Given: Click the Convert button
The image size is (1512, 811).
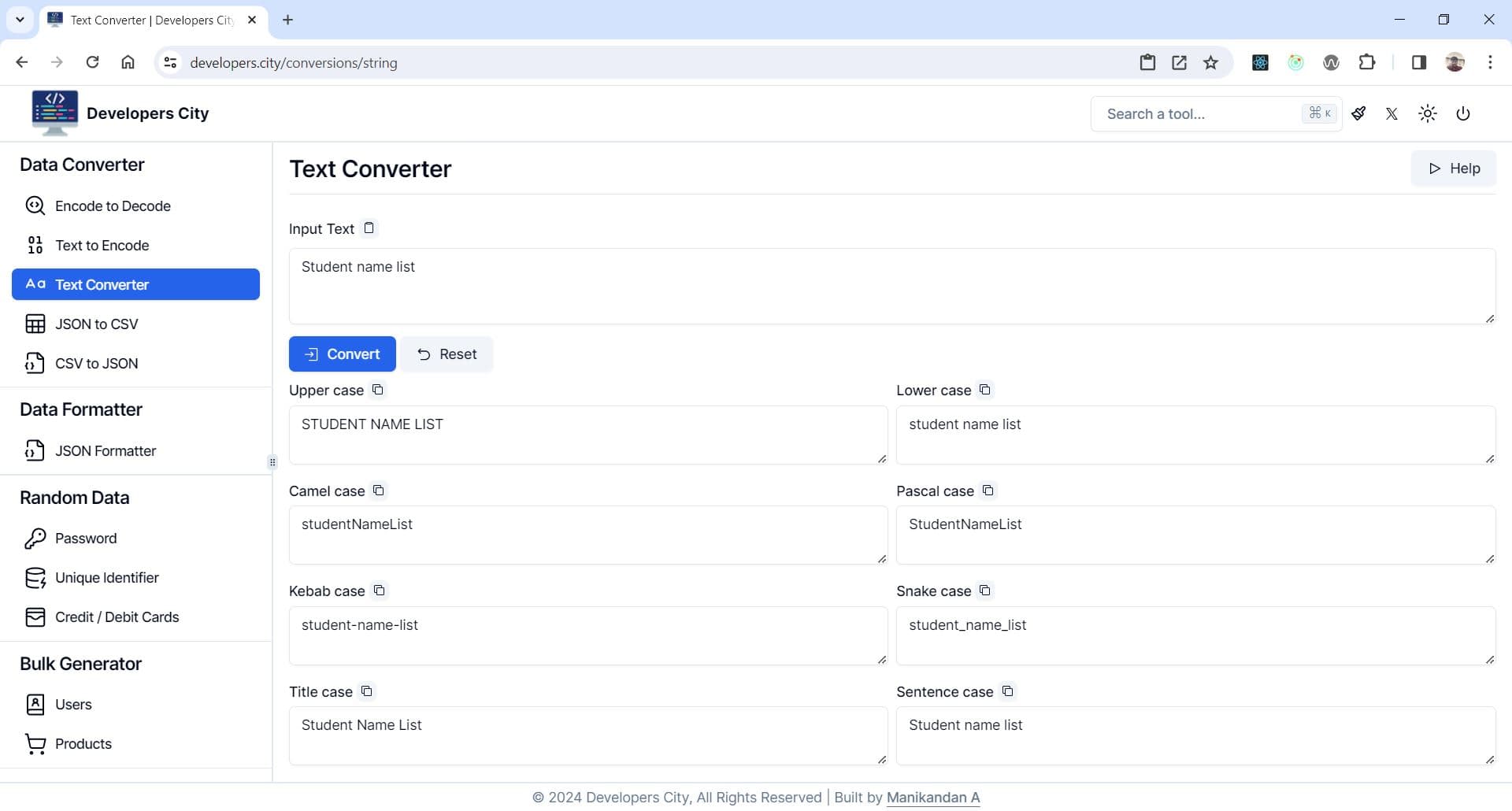Looking at the screenshot, I should coord(342,354).
